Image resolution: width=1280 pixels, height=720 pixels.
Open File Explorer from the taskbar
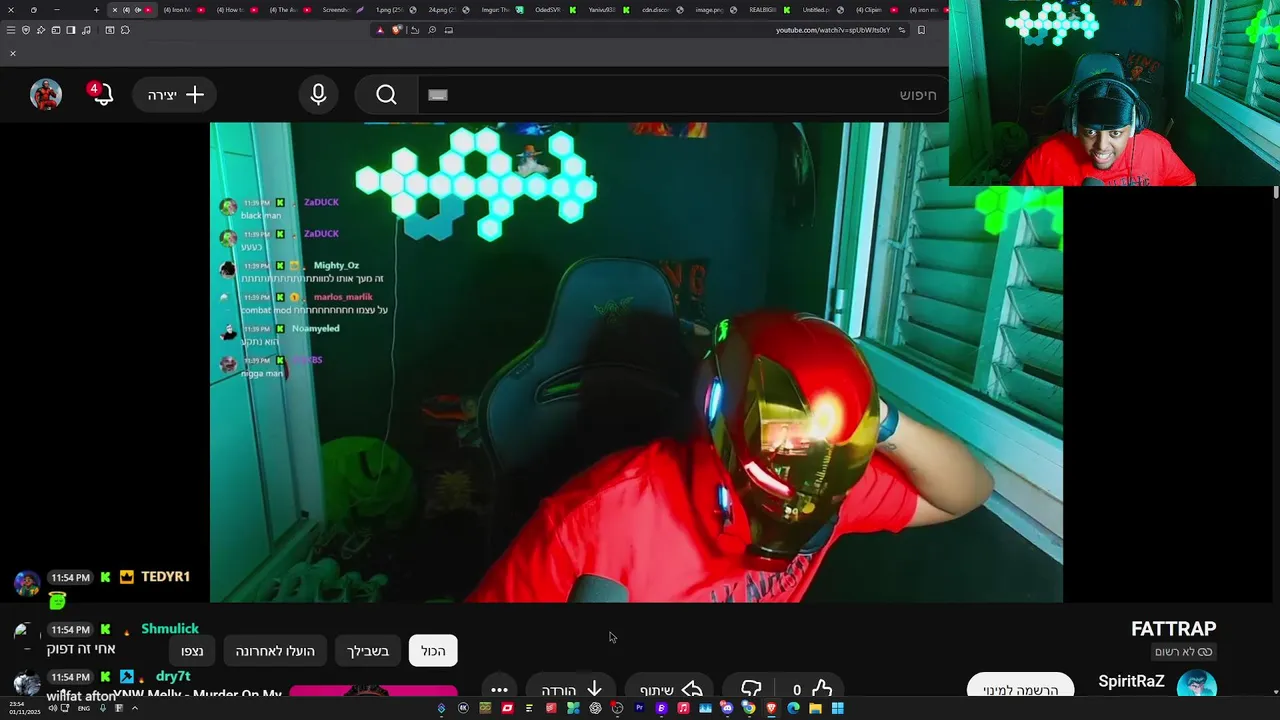[815, 708]
